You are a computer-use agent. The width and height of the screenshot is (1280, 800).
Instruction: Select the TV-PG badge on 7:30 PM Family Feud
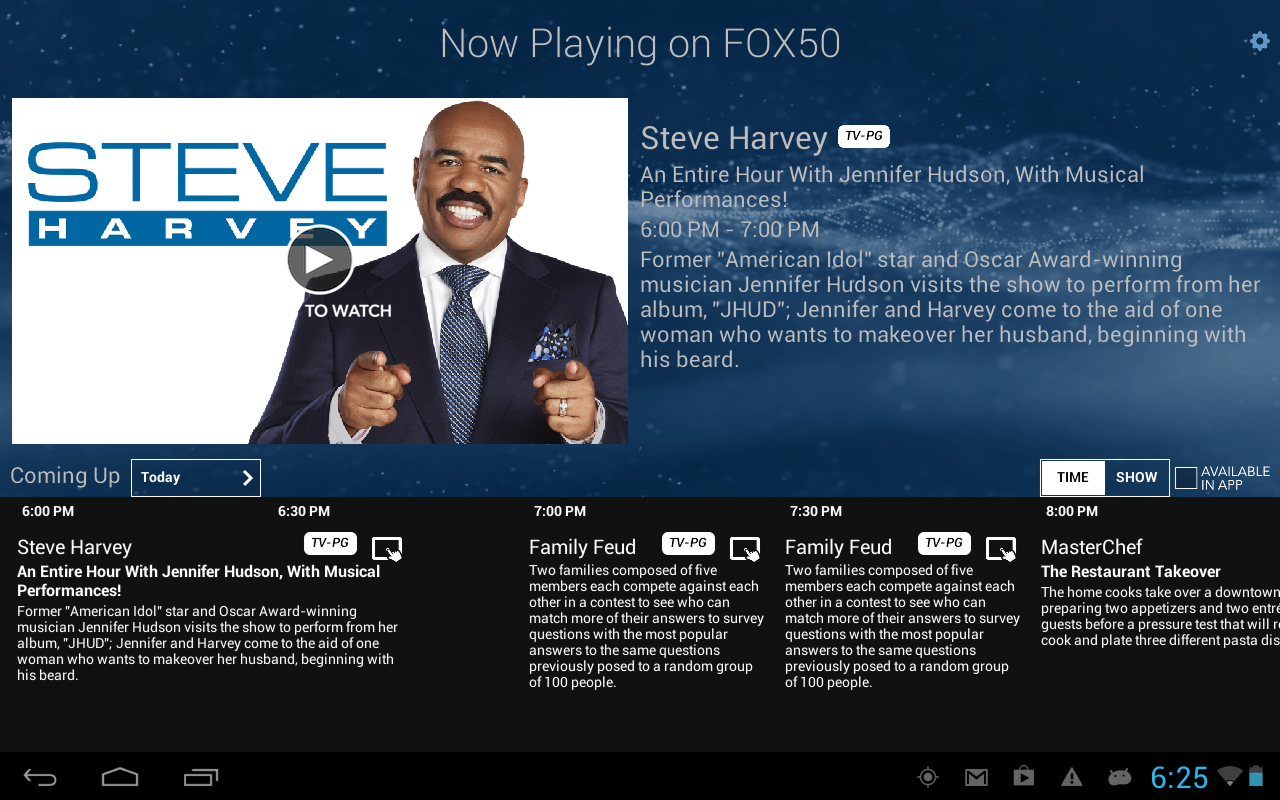[944, 543]
